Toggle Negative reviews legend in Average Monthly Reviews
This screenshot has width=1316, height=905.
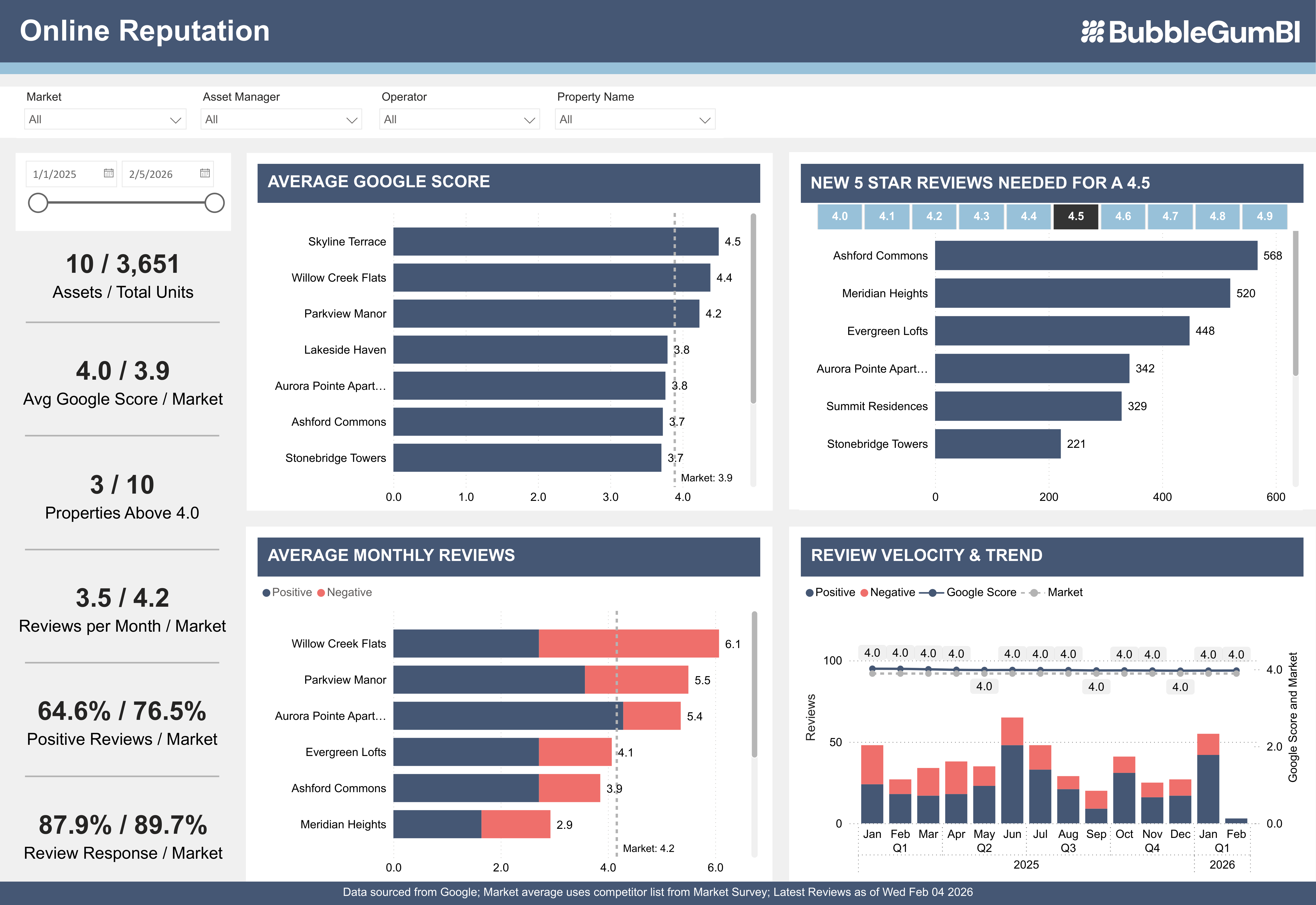(x=321, y=592)
